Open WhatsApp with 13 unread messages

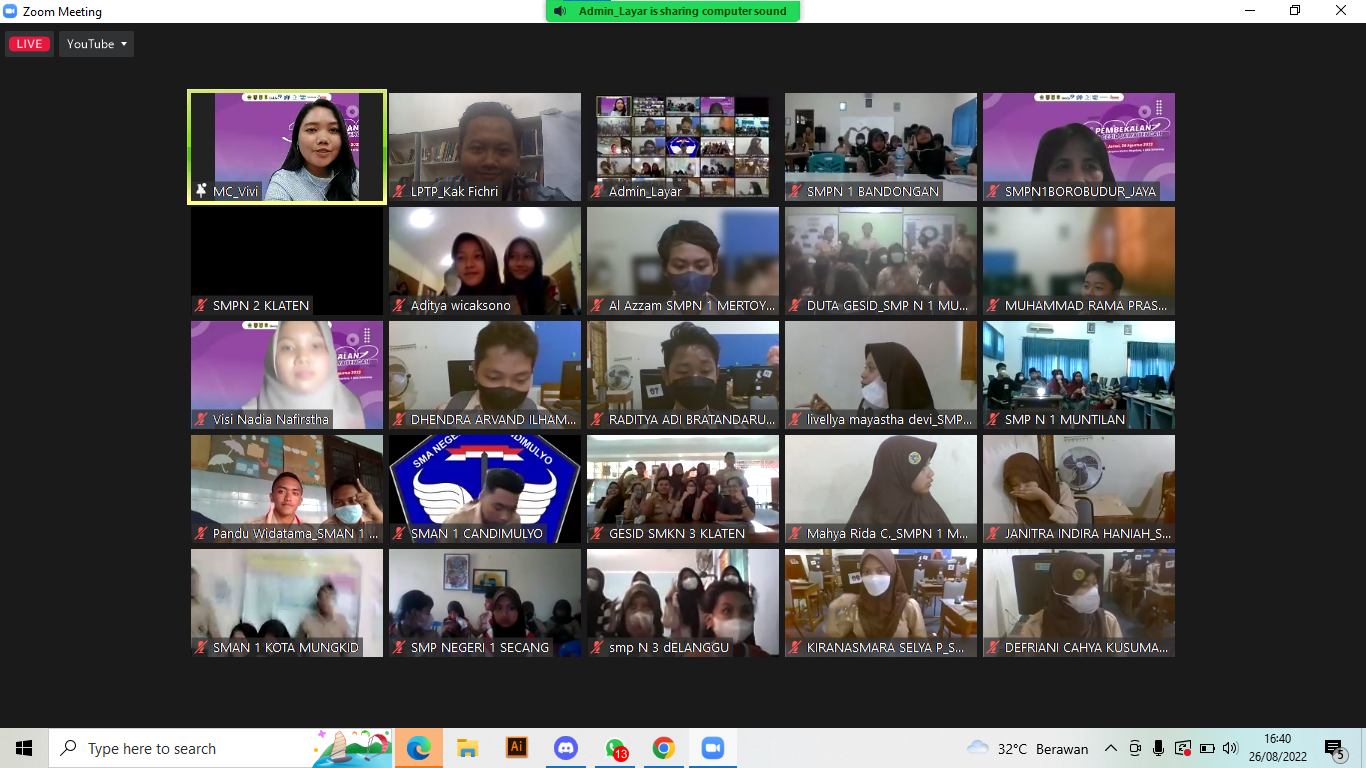click(615, 748)
